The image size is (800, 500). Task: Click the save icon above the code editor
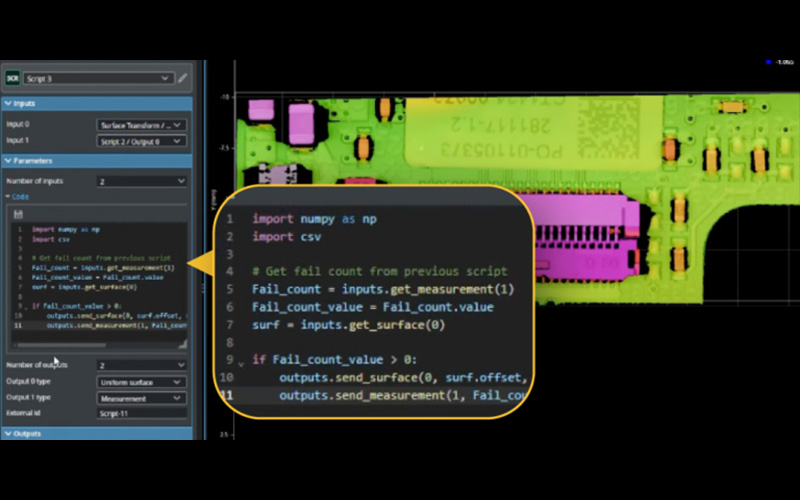point(18,214)
